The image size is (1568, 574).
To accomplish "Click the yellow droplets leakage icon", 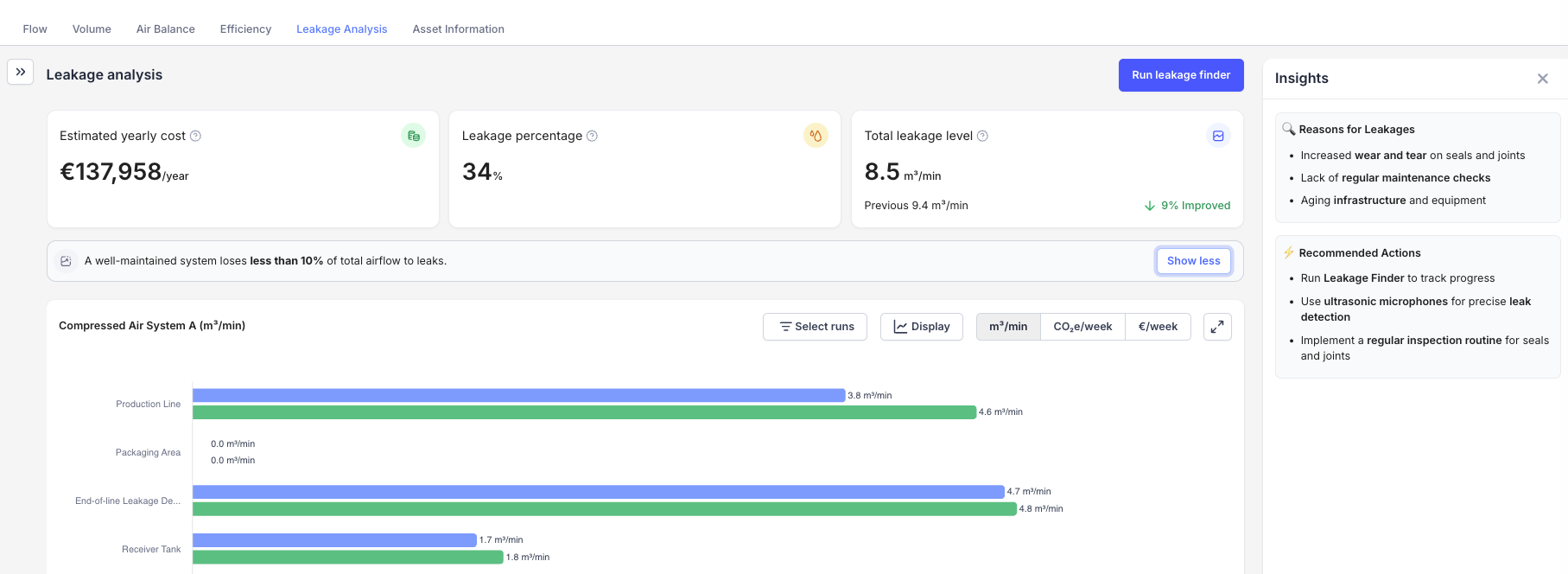I will pos(816,136).
